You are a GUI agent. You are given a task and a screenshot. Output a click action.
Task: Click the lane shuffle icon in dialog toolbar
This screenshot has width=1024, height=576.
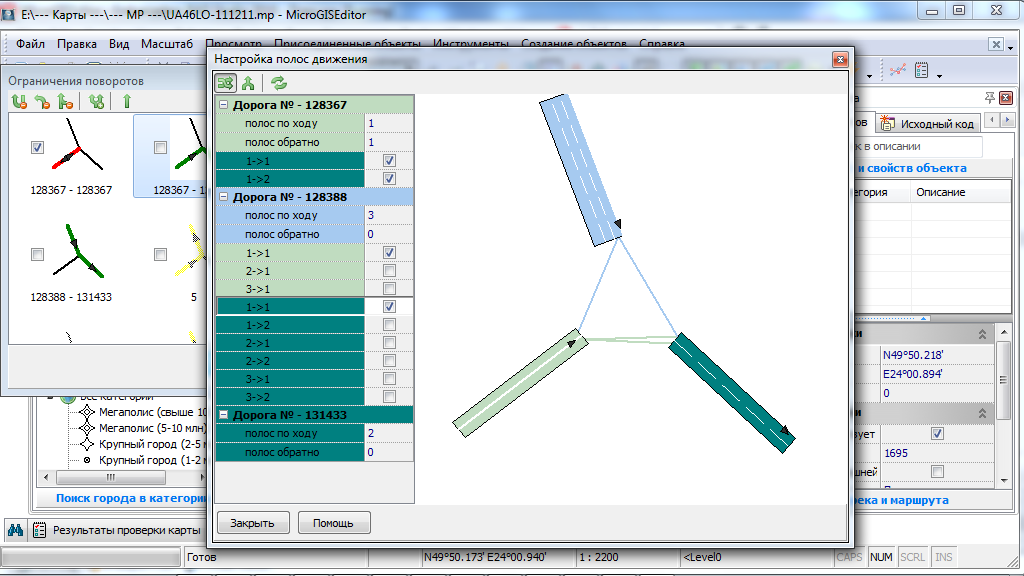pos(226,84)
